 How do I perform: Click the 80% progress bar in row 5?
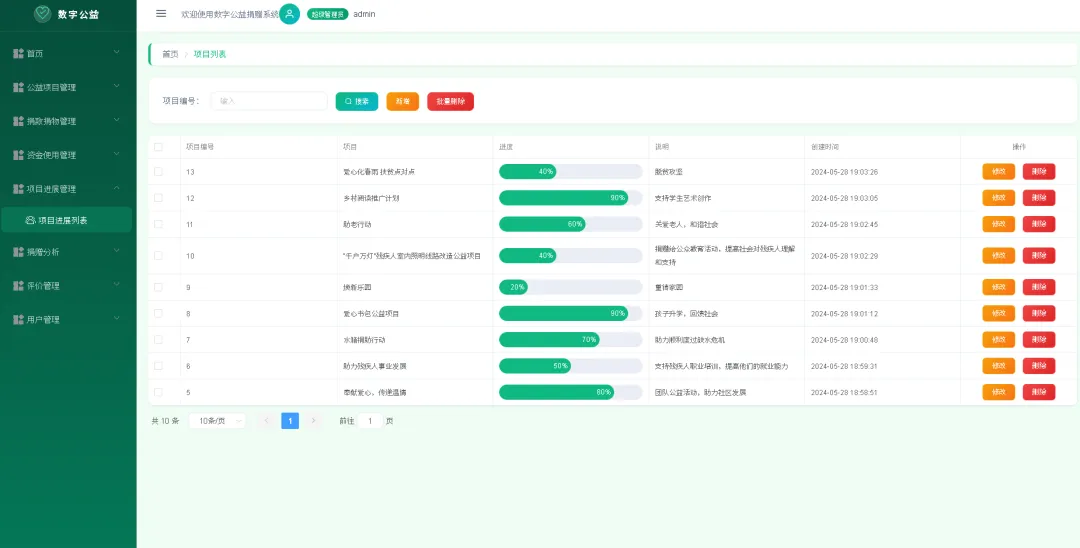[x=570, y=392]
